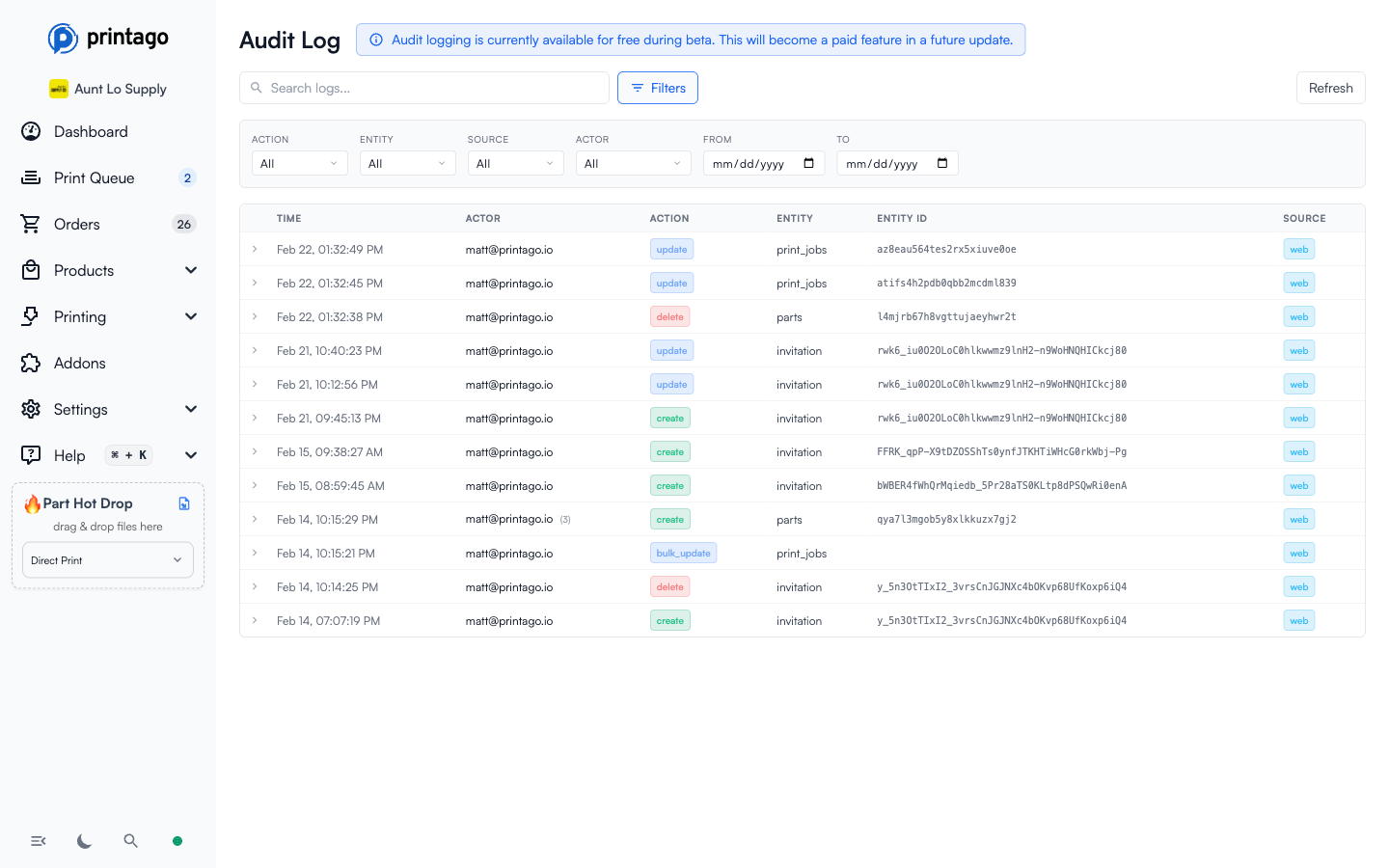Screen dimensions: 1389x868
Task: Open the Settings menu item
Action: tap(81, 409)
